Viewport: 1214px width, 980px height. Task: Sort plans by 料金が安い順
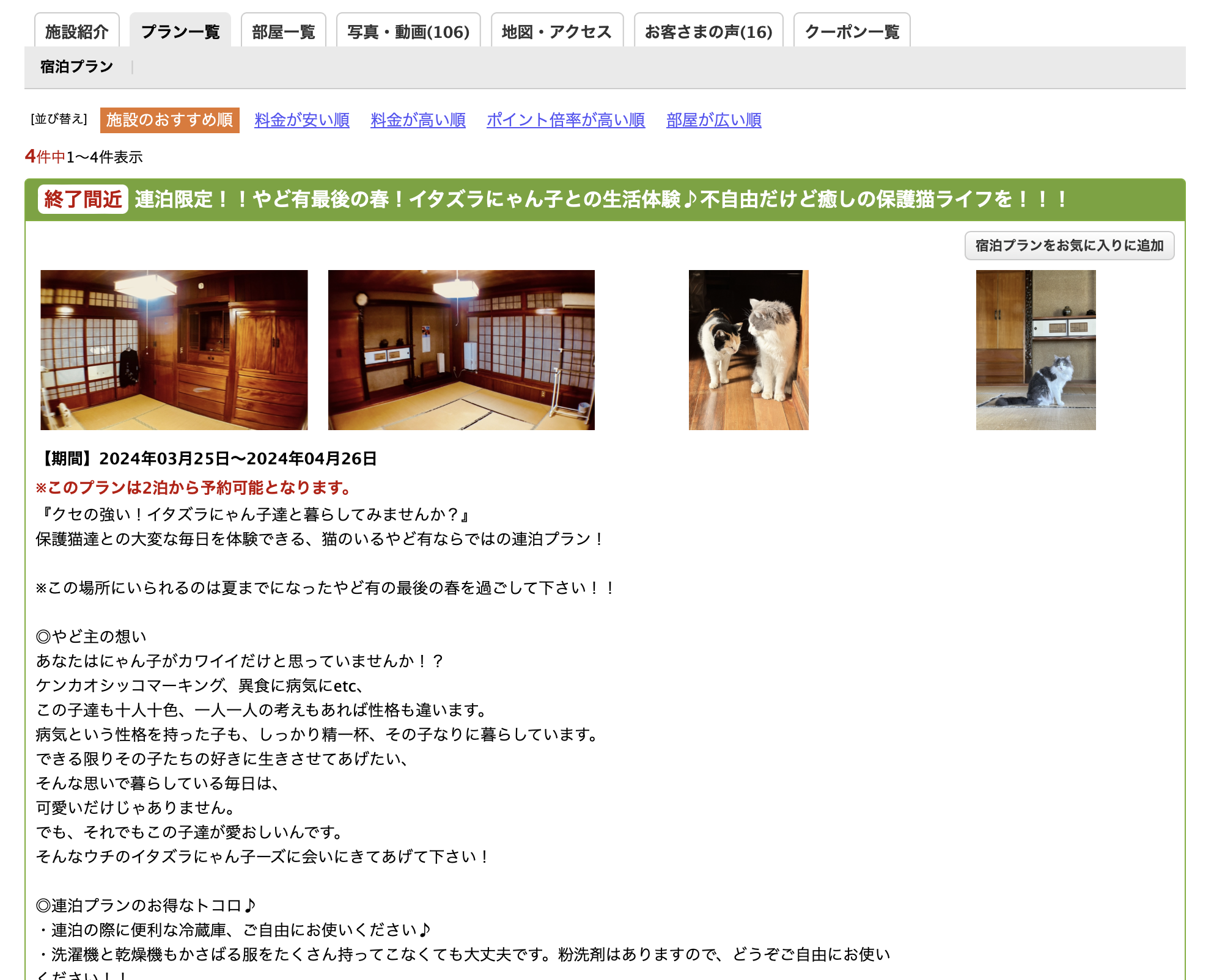point(302,120)
